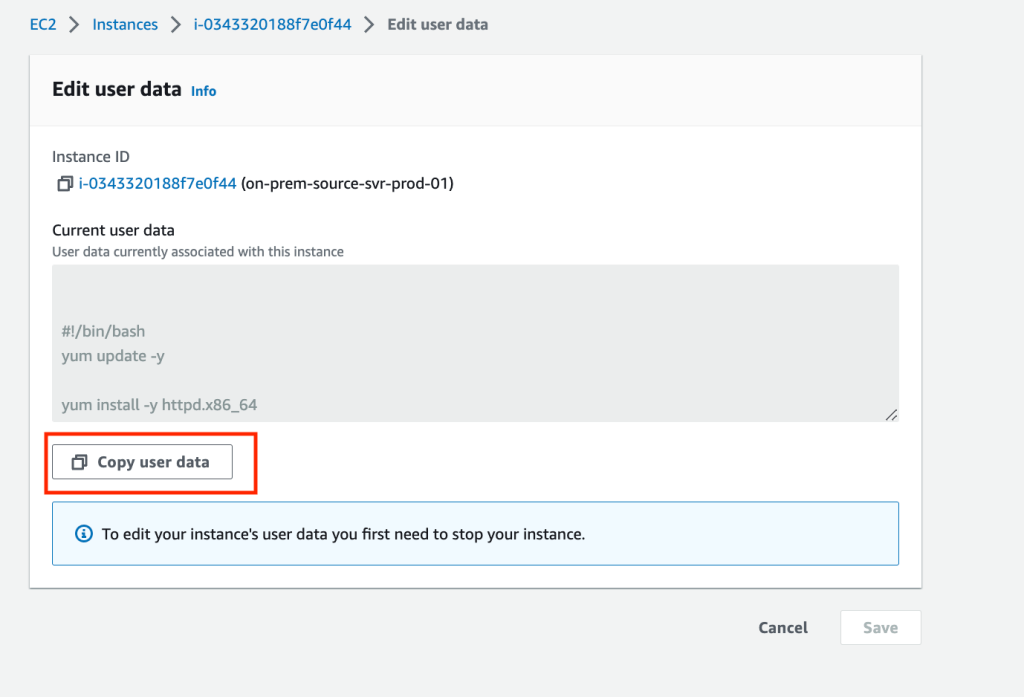Screen dimensions: 1024x697
Task: Select the Edit user data breadcrumb item
Action: (x=438, y=24)
